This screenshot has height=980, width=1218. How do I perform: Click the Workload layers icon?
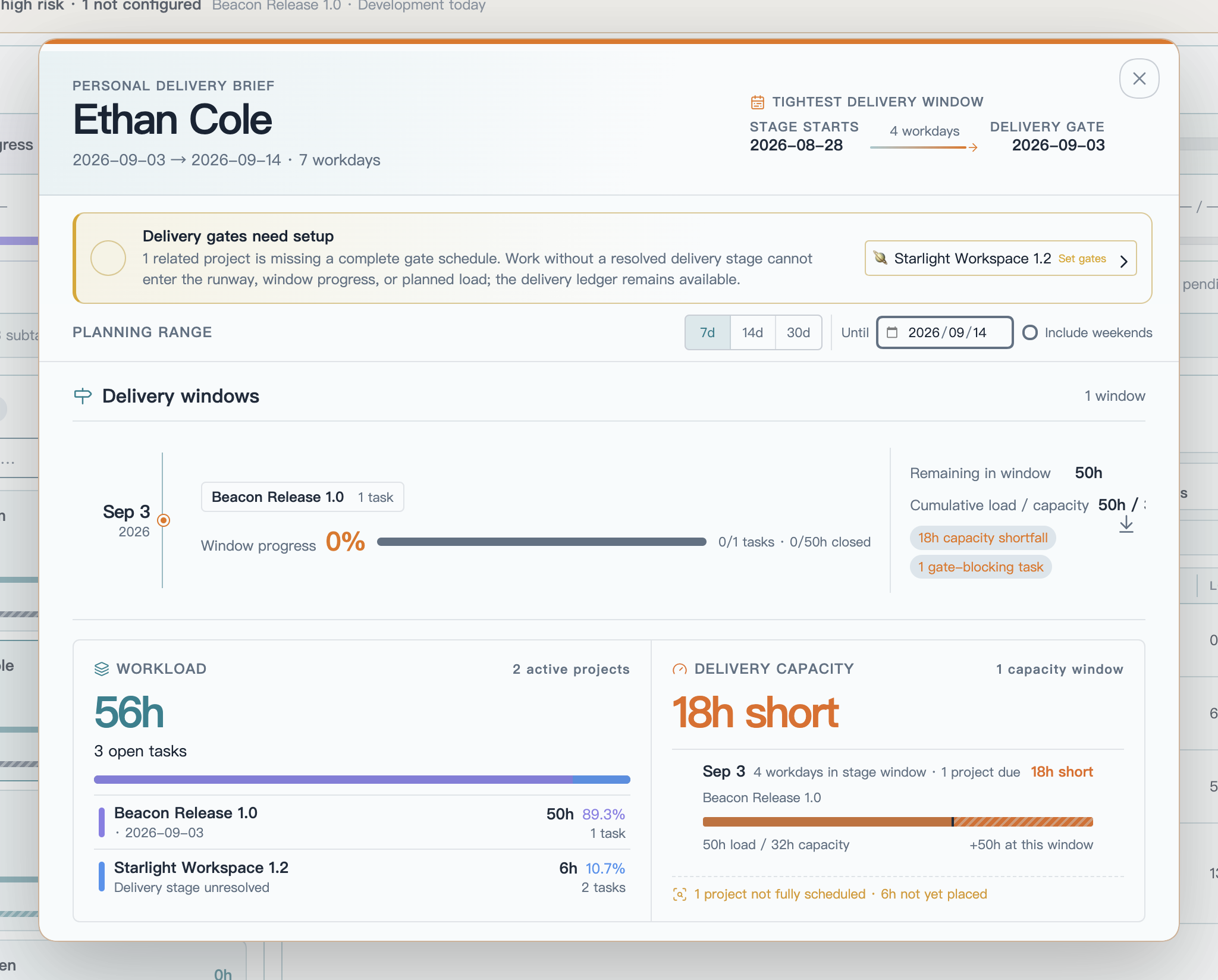pos(102,669)
